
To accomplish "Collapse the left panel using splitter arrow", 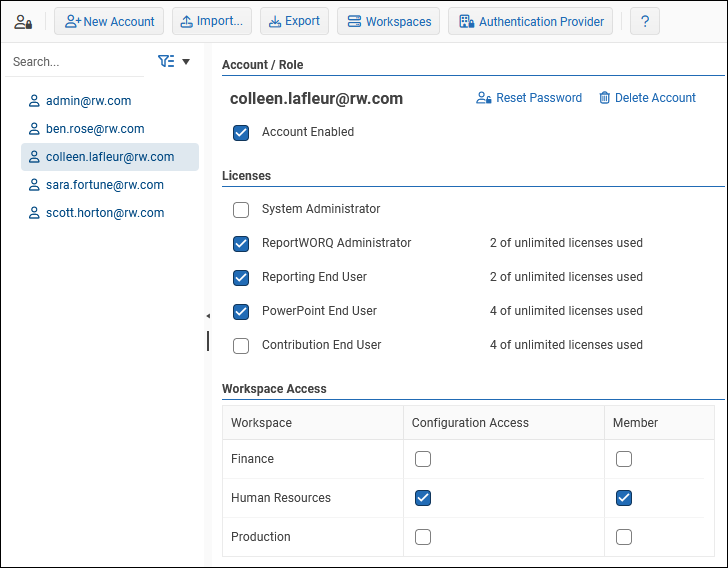I will 208,316.
